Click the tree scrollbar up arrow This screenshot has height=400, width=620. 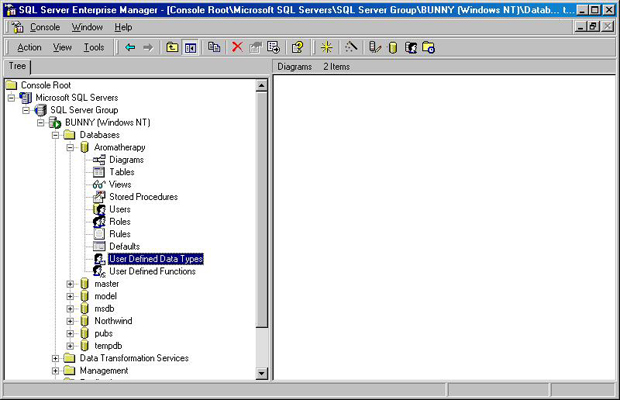261,85
